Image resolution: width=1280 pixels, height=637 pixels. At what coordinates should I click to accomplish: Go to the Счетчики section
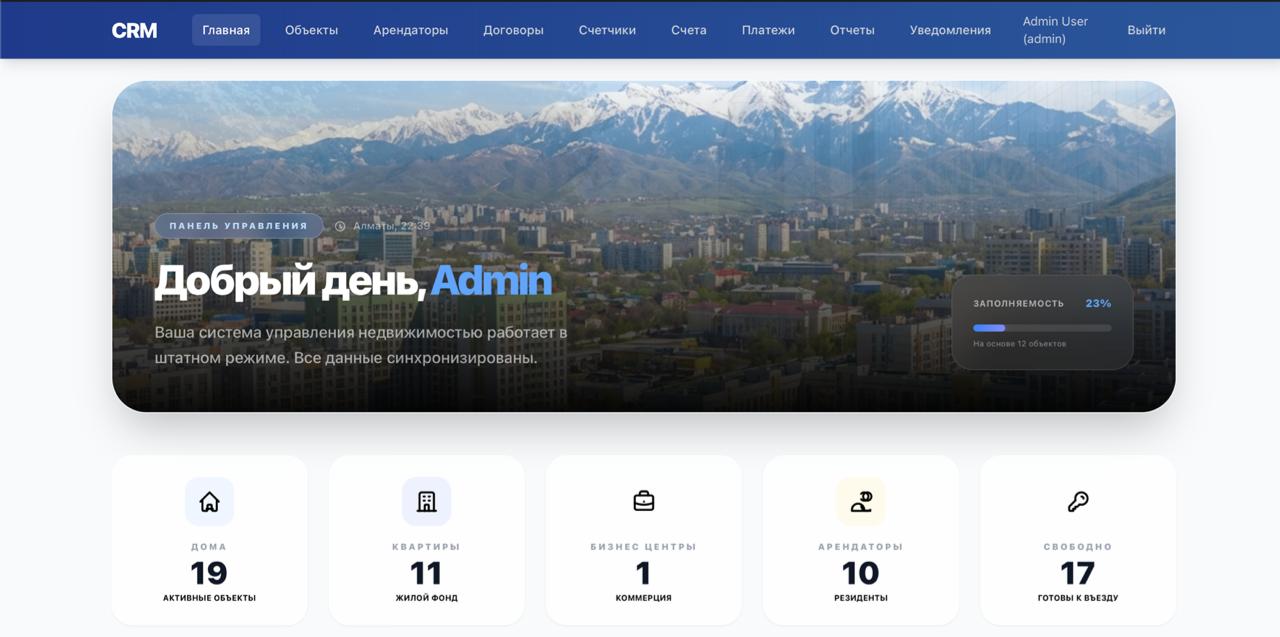[x=607, y=29]
